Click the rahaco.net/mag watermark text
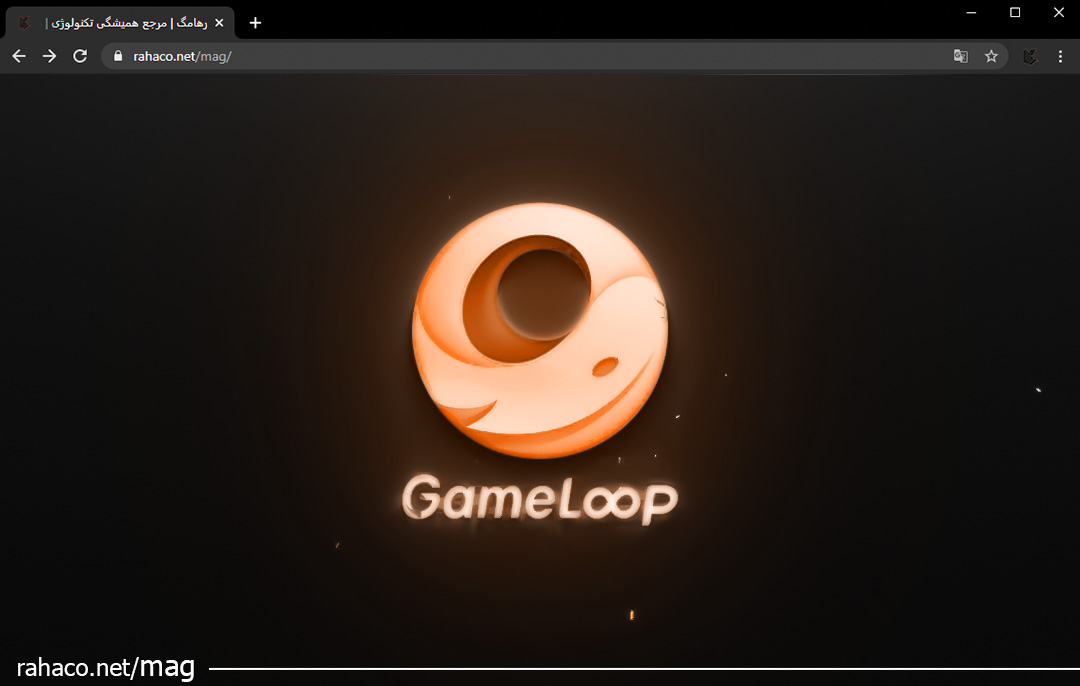This screenshot has width=1080, height=686. 105,668
